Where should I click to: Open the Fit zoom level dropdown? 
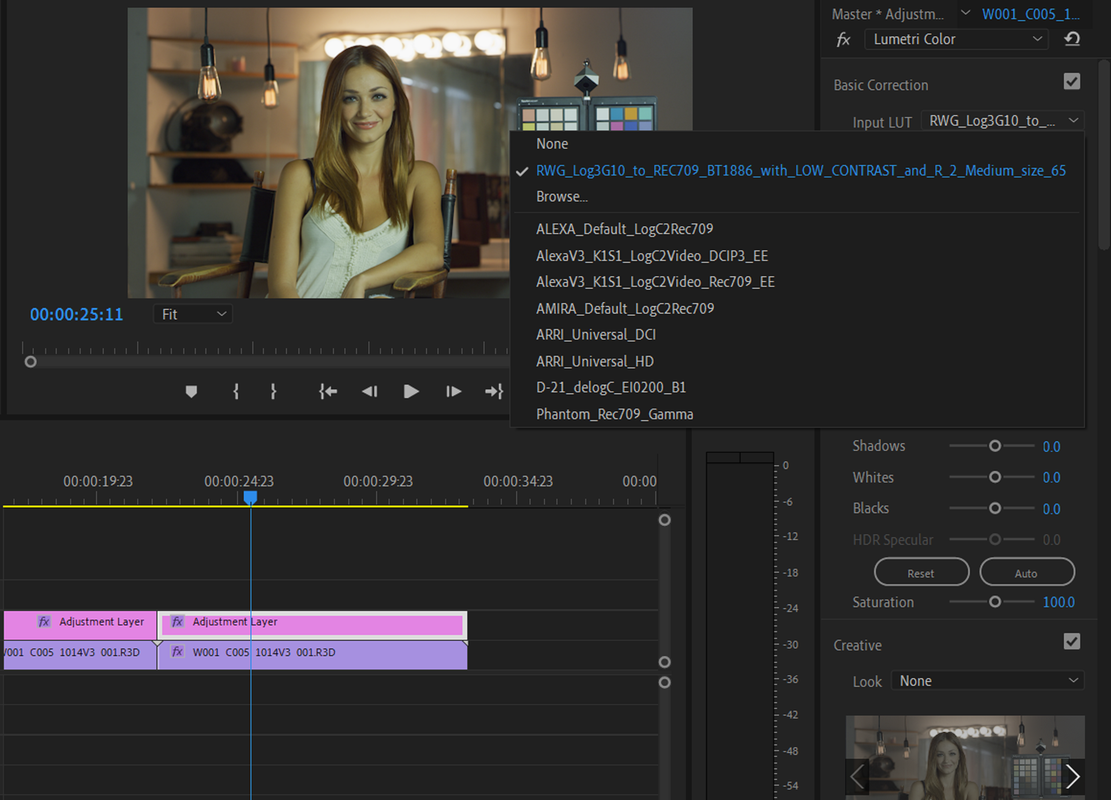(193, 314)
